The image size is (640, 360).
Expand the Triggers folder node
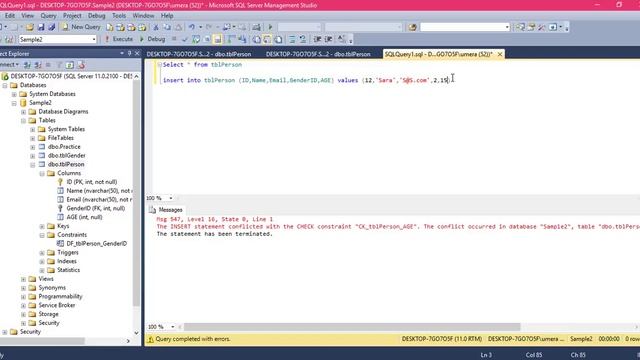pos(42,253)
